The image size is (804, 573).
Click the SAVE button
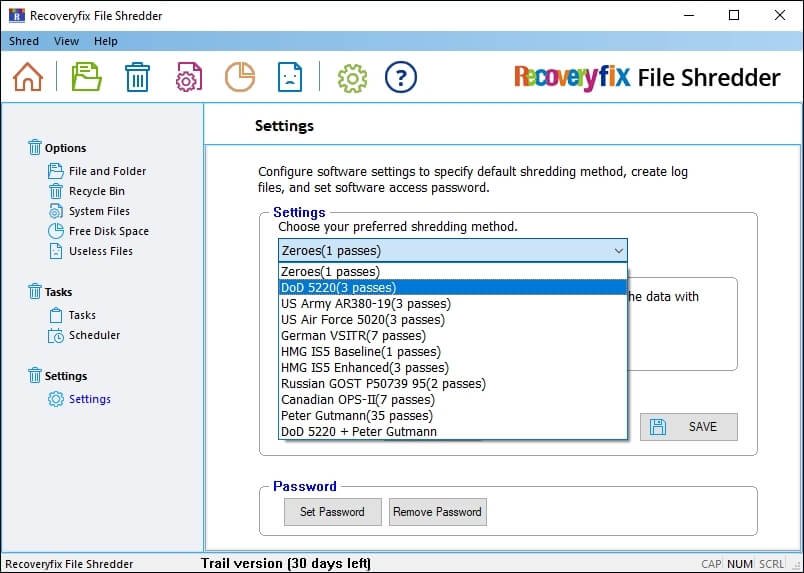point(689,427)
